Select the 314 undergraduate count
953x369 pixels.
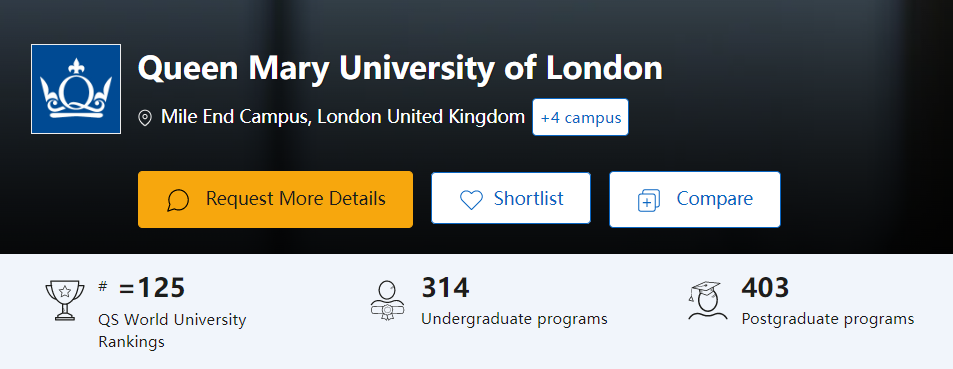446,288
